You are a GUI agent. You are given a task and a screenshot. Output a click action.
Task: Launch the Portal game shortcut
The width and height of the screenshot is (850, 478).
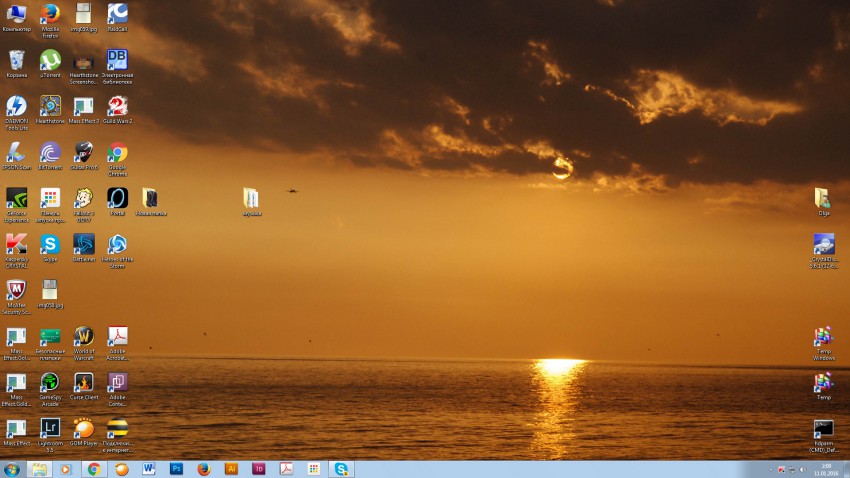pos(117,198)
